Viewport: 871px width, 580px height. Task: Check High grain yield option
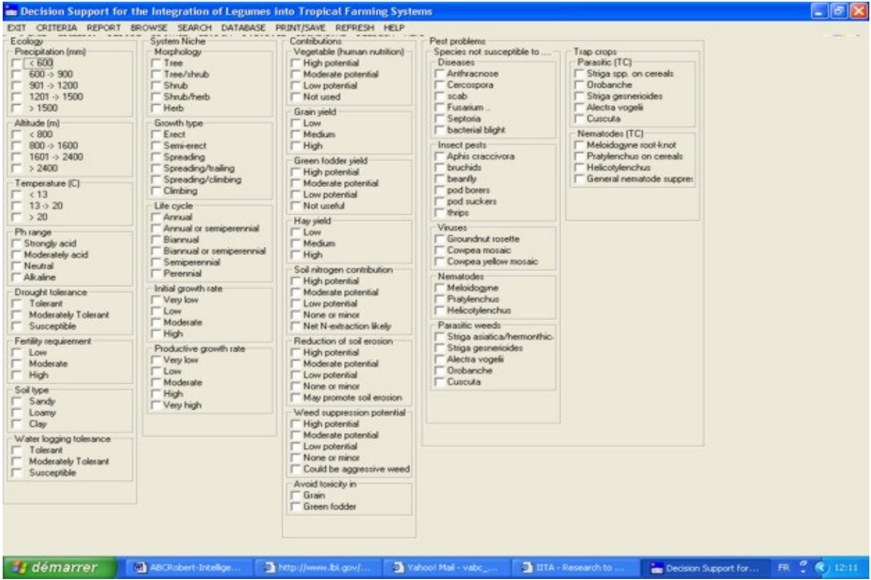tap(296, 146)
